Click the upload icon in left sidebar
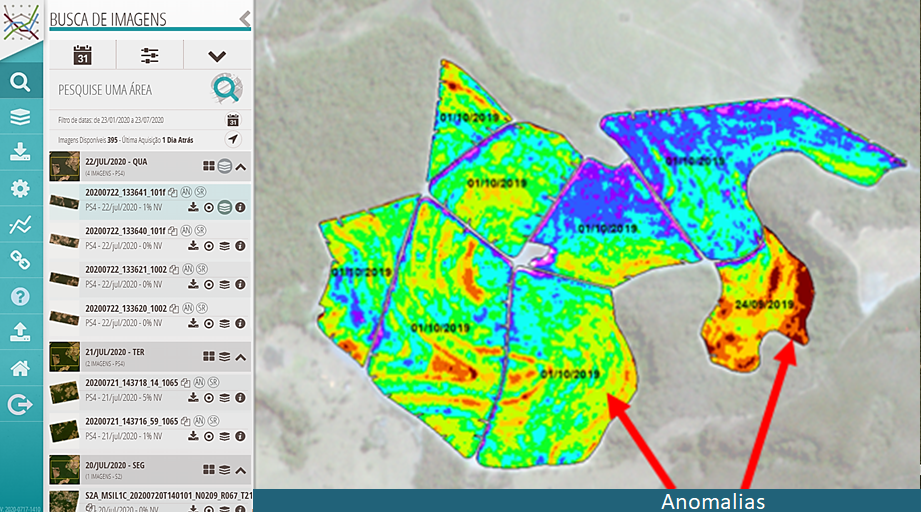 tap(20, 333)
